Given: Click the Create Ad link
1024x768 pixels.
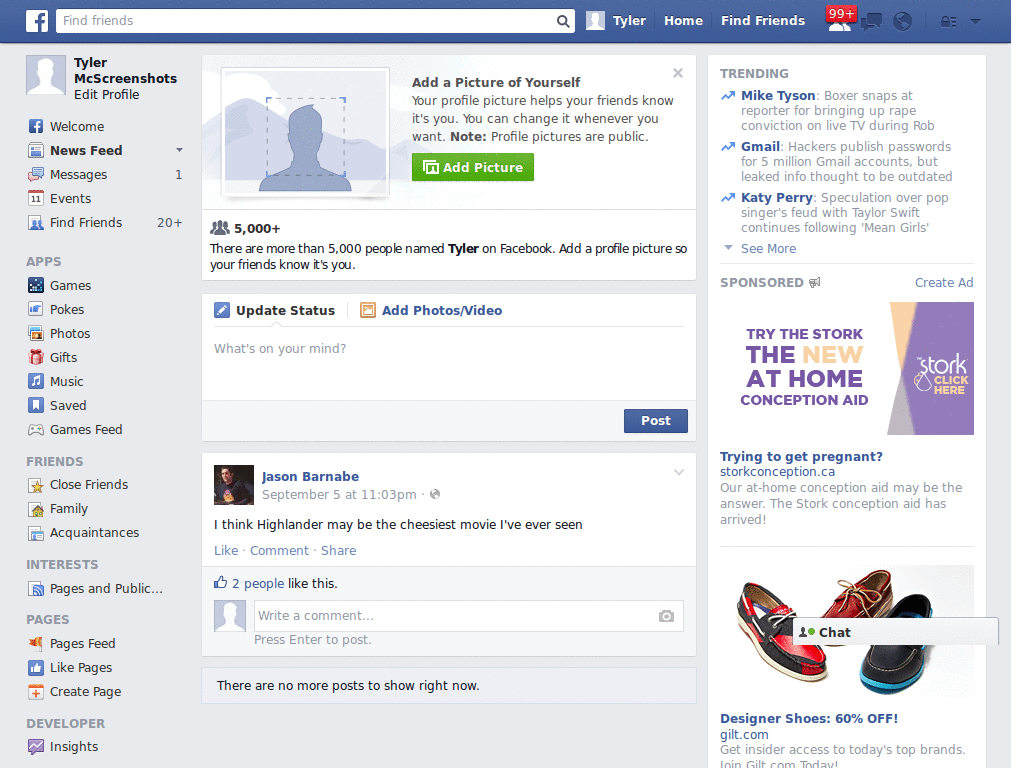Looking at the screenshot, I should point(944,283).
